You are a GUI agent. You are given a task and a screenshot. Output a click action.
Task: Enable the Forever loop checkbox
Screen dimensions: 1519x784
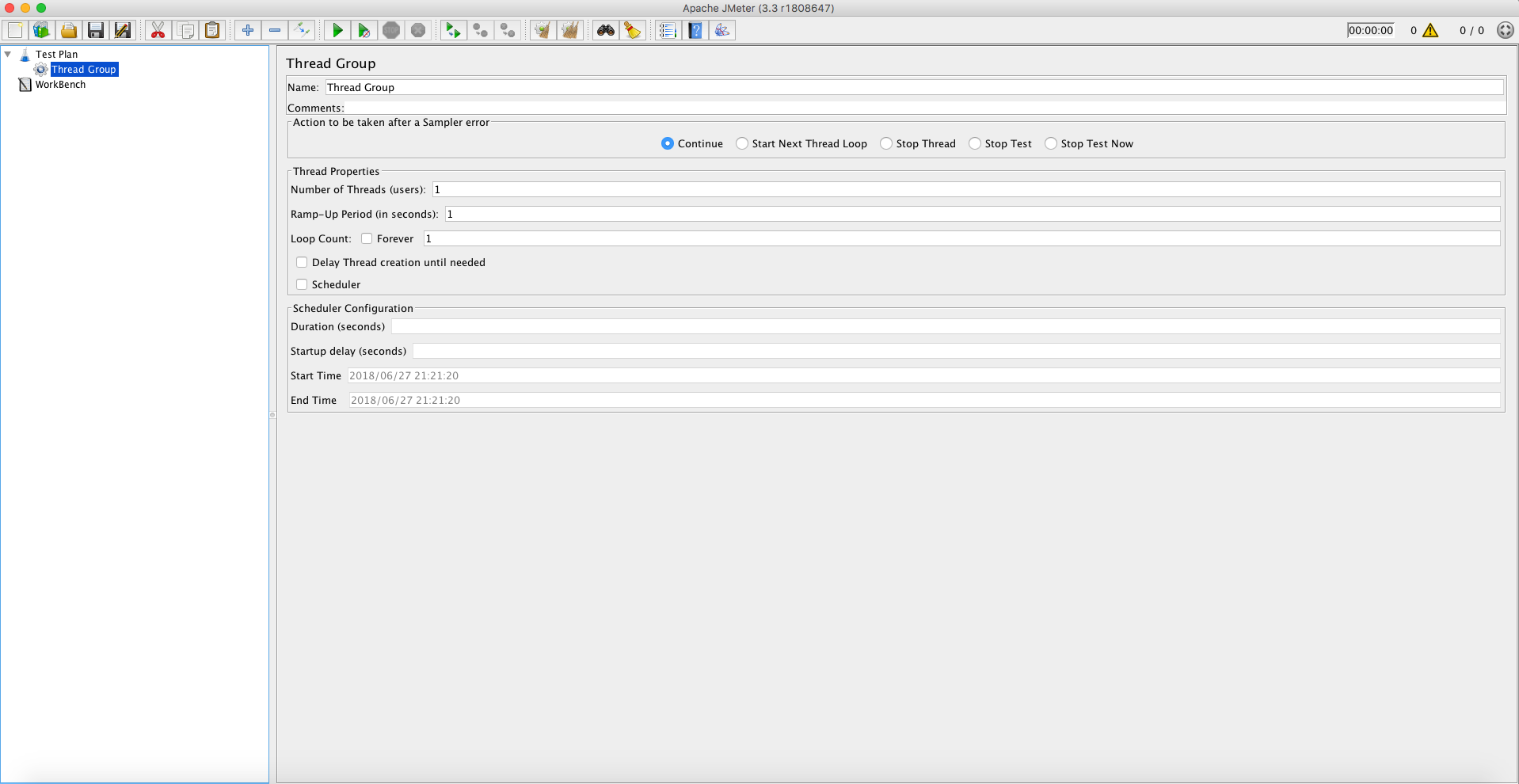point(367,238)
